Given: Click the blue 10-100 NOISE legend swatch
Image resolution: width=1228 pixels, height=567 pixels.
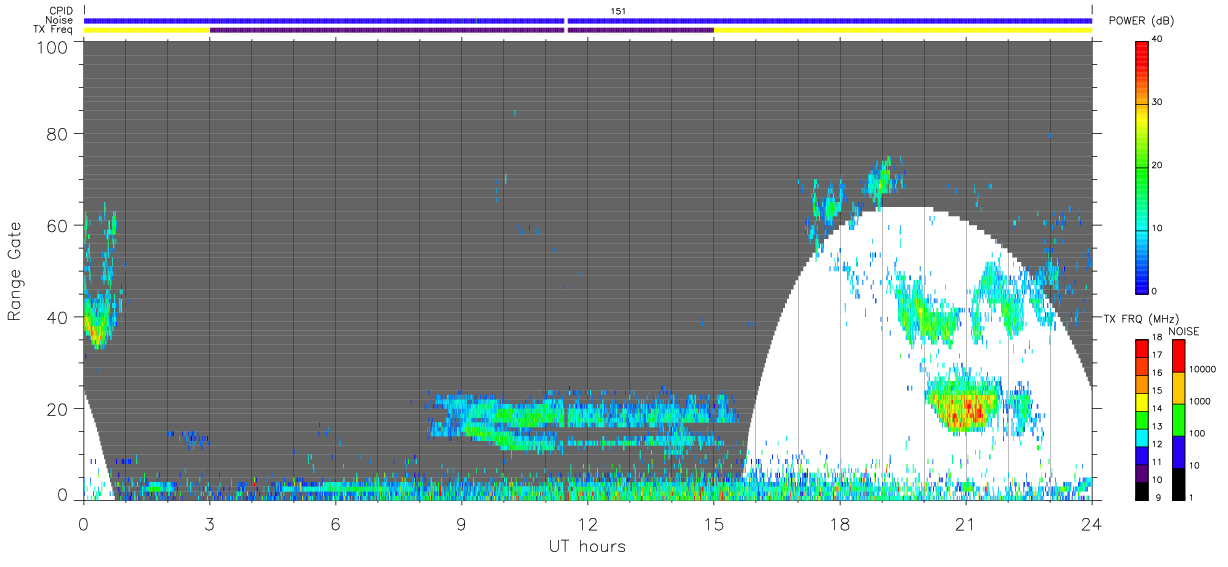Looking at the screenshot, I should click(x=1177, y=452).
